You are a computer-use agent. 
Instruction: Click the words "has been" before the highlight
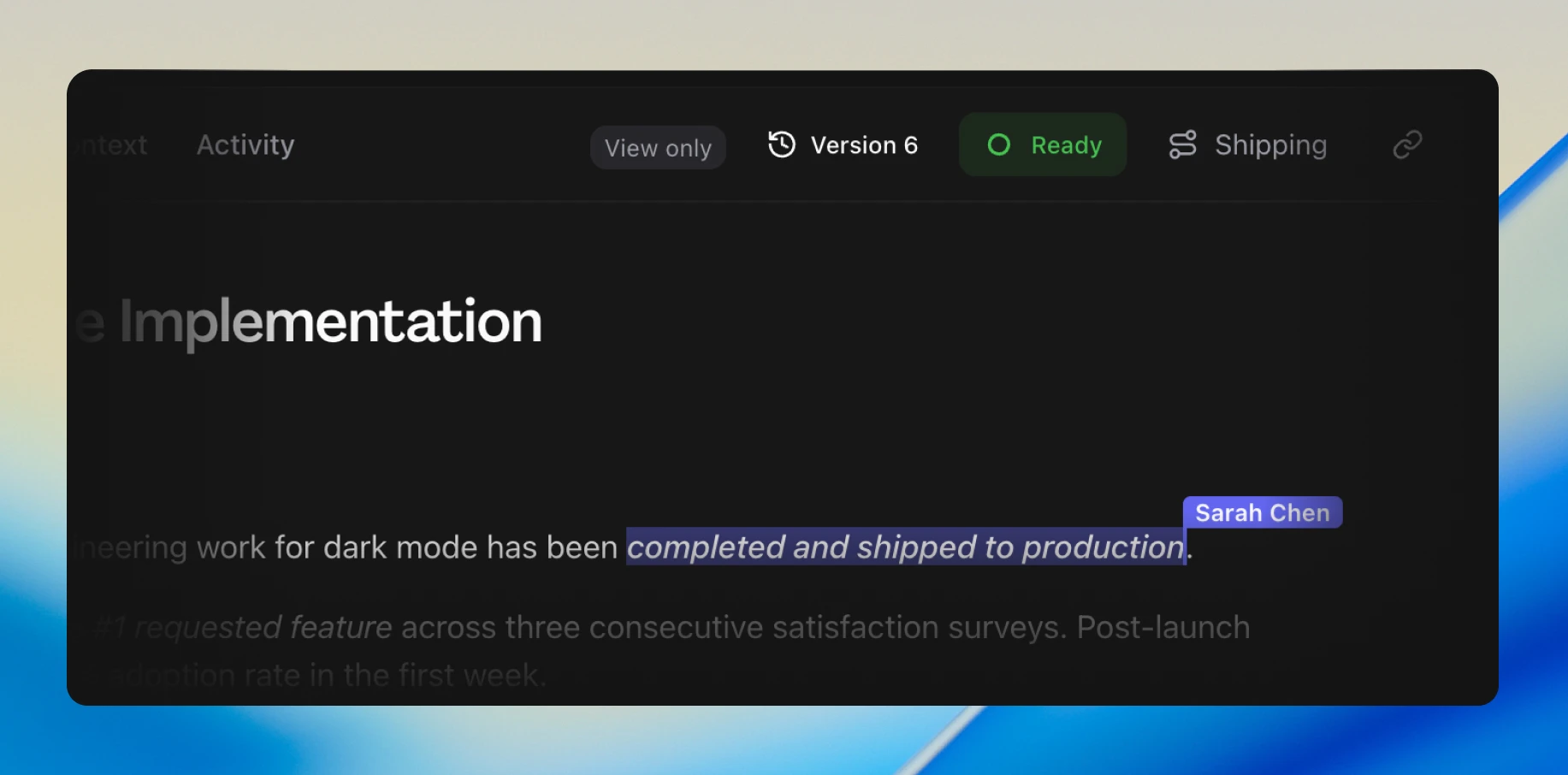552,547
